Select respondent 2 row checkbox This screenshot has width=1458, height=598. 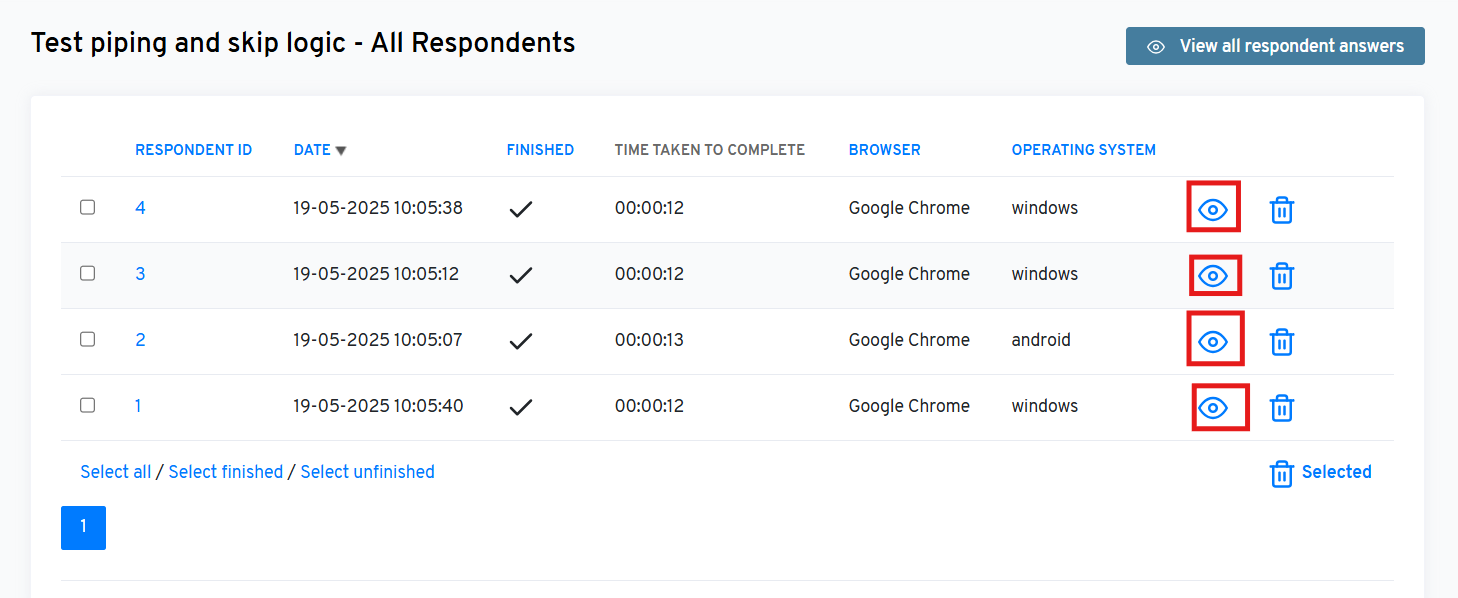click(88, 339)
